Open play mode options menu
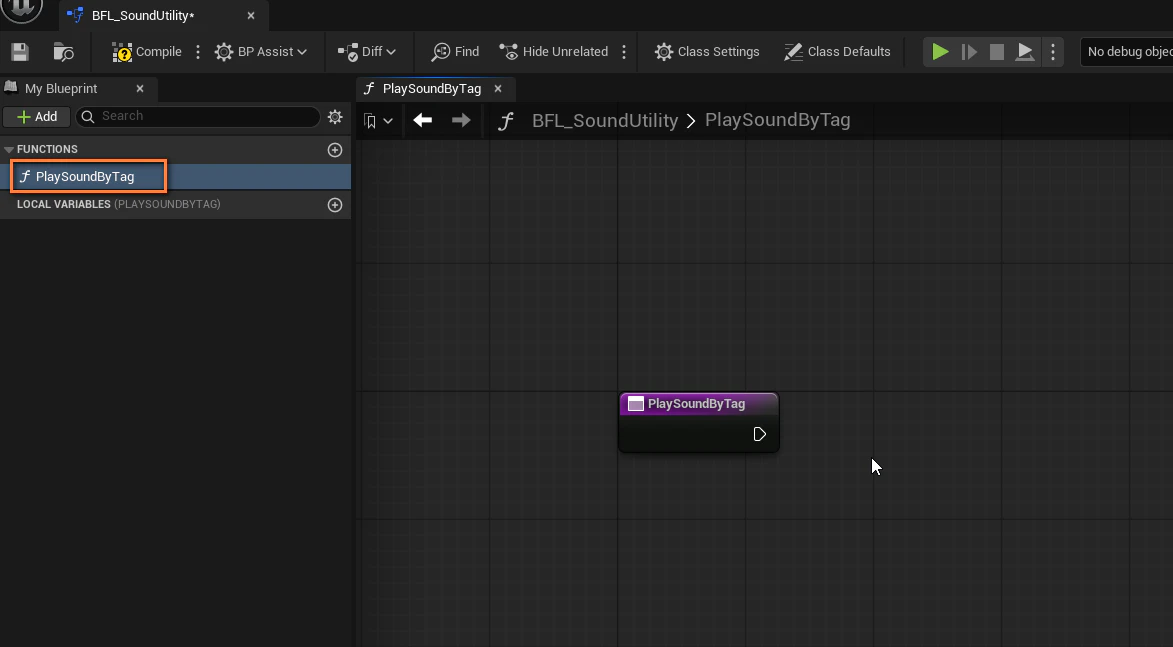Image resolution: width=1173 pixels, height=647 pixels. (1053, 52)
